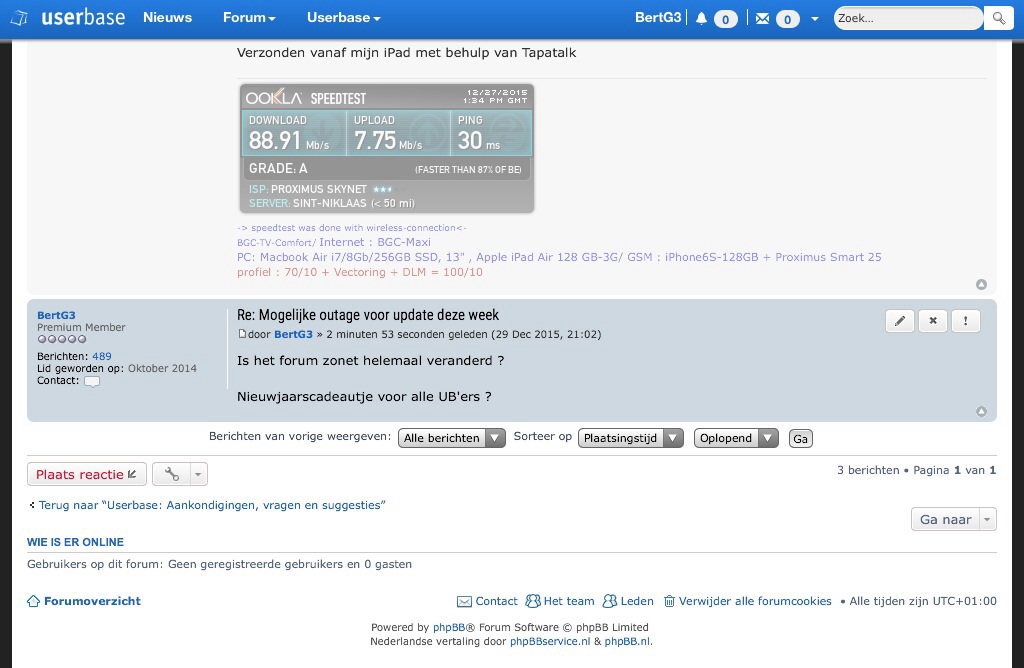Screen dimensions: 1024x668
Task: Click the 'Ga' submit button
Action: (800, 438)
